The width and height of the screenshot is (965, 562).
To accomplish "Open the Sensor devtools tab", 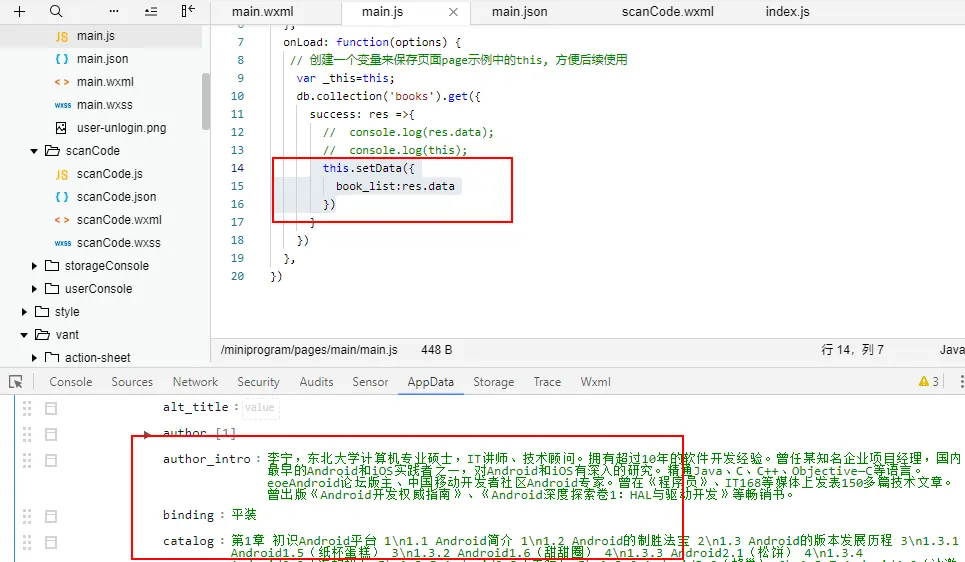I will tap(370, 382).
